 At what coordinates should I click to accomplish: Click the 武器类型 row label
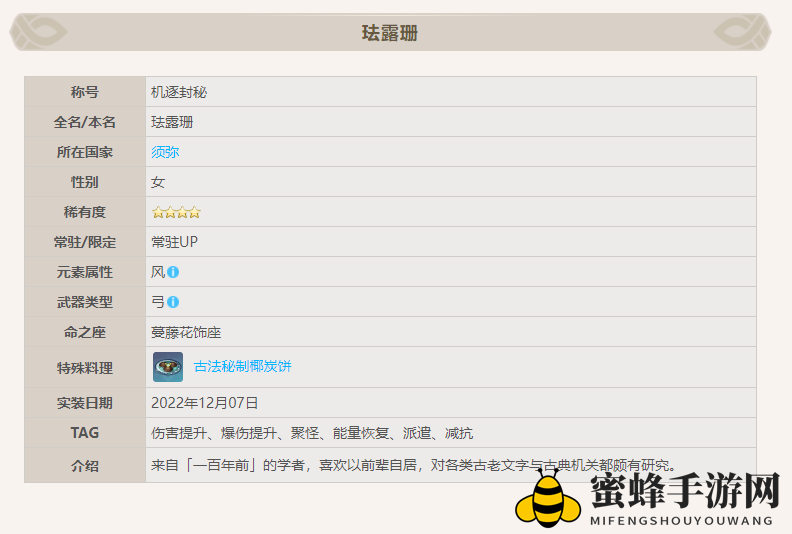(85, 302)
